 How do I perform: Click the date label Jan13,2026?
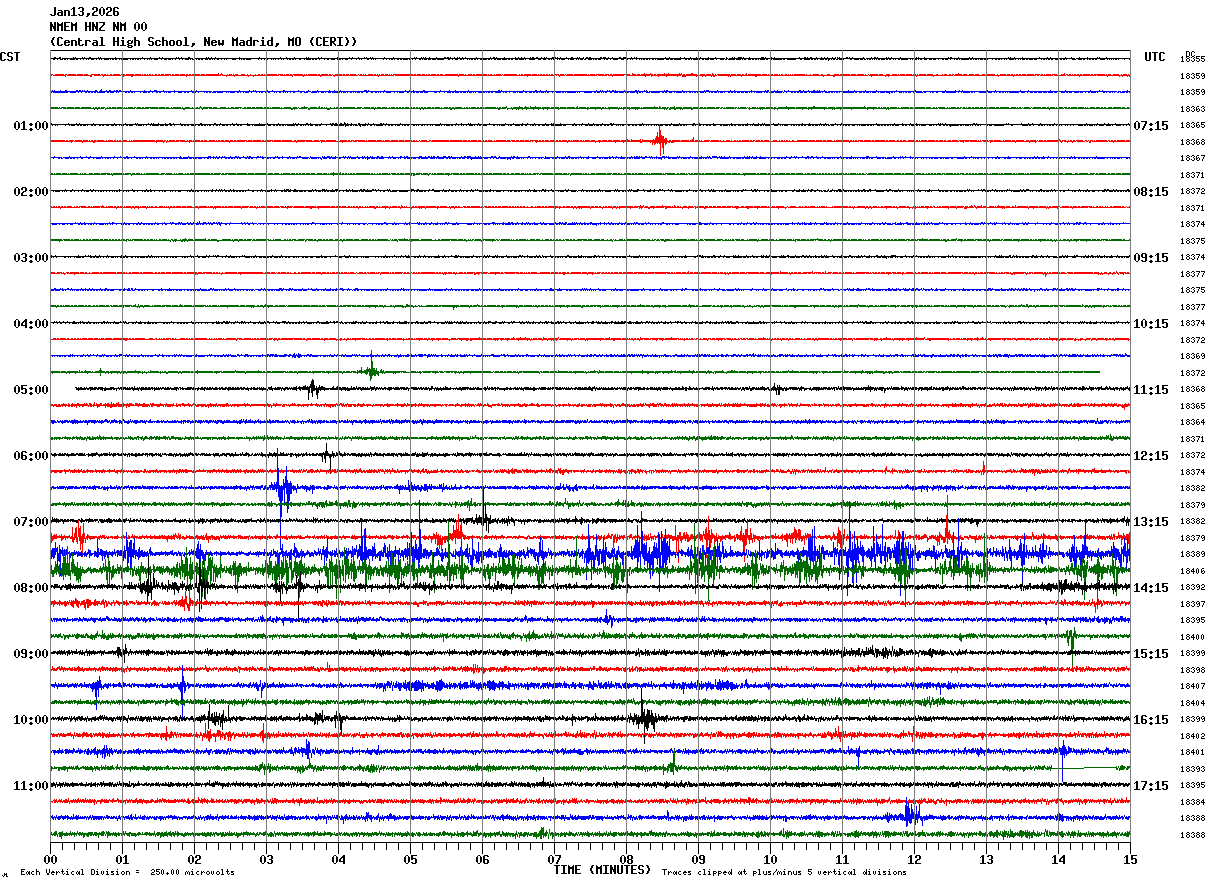[x=84, y=12]
